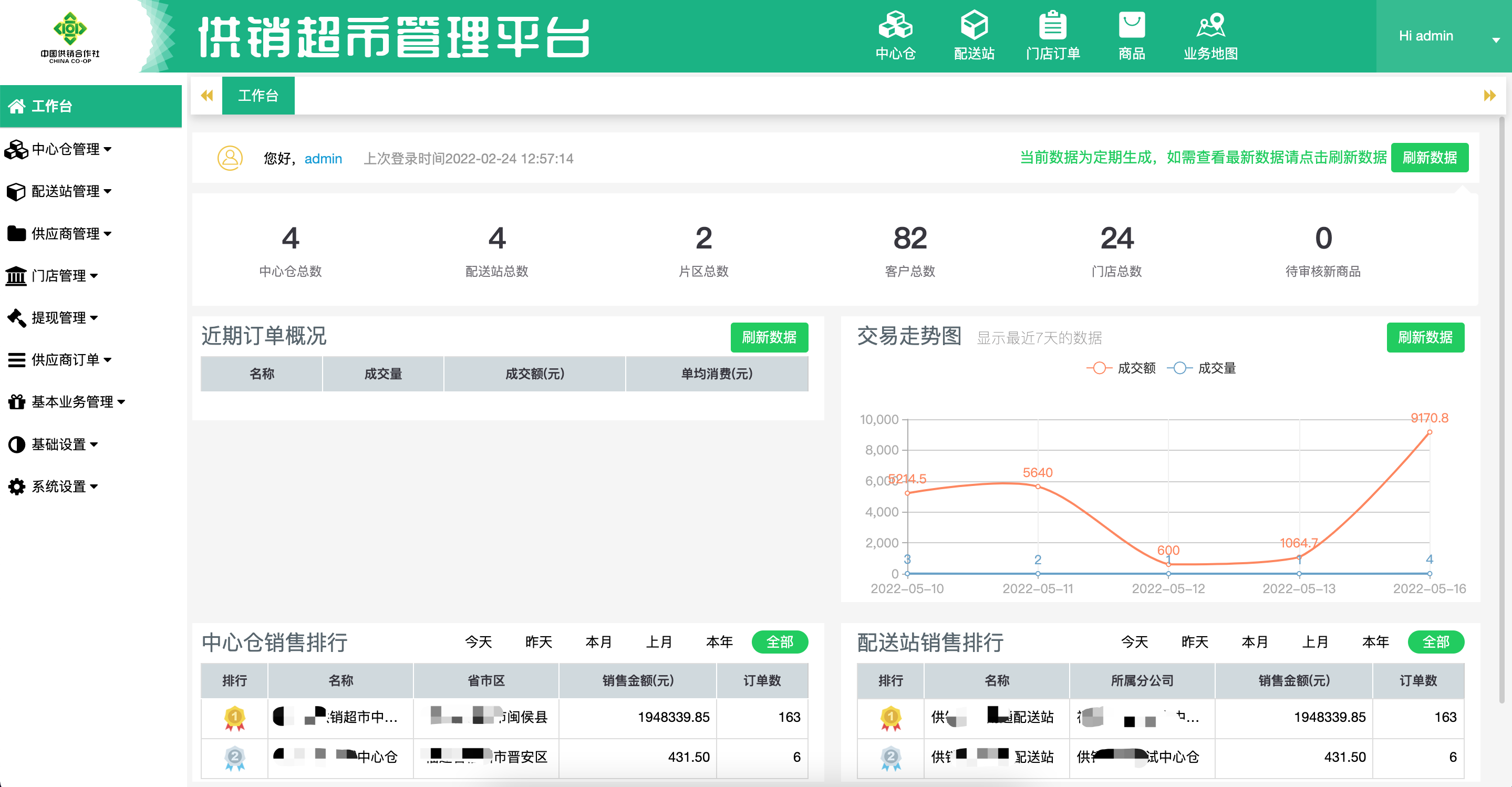The width and height of the screenshot is (1512, 787).
Task: Filter 配送站销售排行 by 今天
Action: tap(1135, 642)
